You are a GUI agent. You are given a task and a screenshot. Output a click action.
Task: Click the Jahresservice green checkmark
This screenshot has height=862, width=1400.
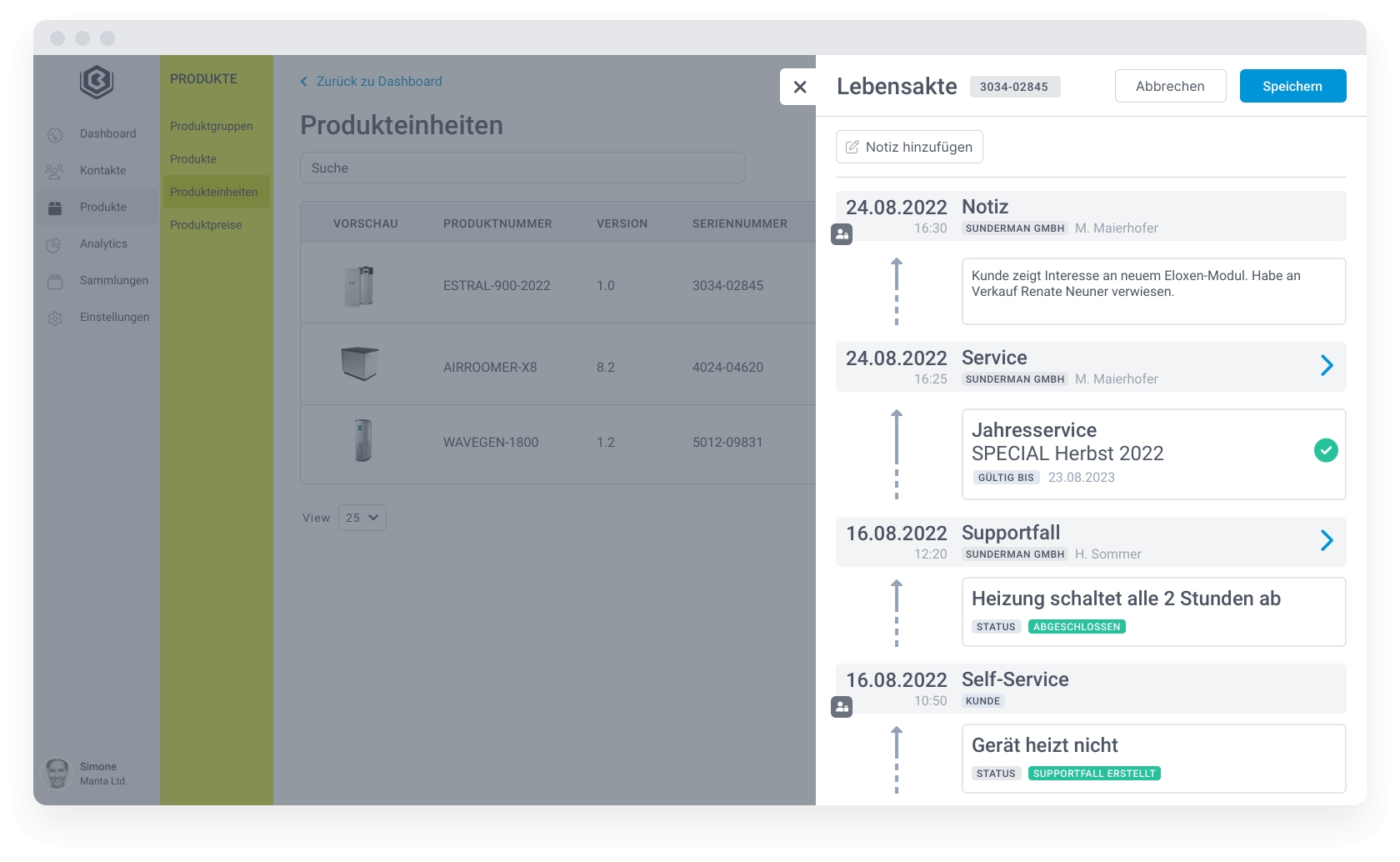click(x=1326, y=450)
